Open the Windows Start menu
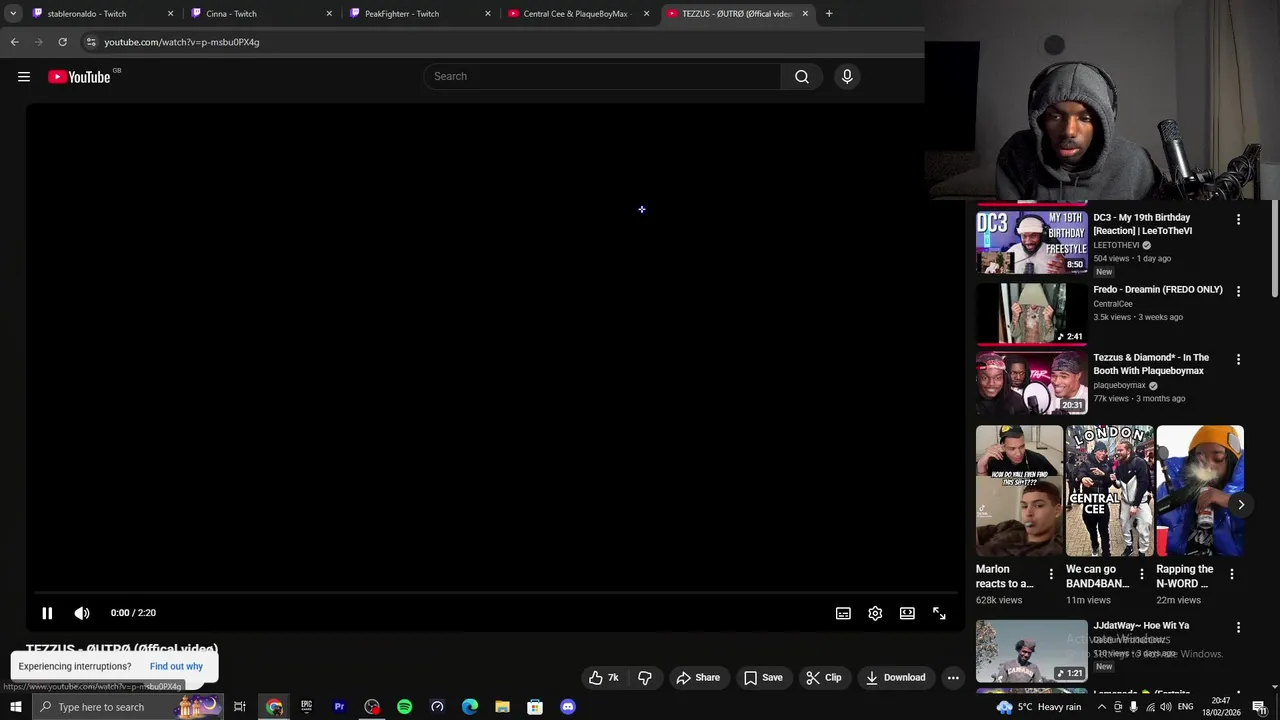1280x720 pixels. tap(15, 707)
